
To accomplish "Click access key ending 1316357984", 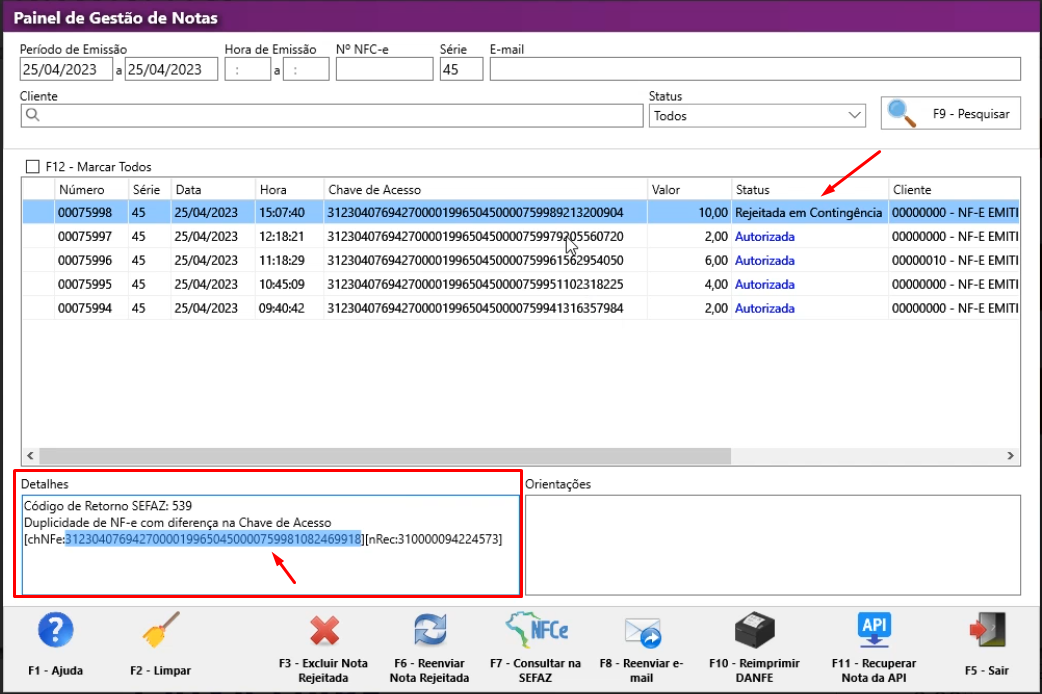I will [x=475, y=308].
